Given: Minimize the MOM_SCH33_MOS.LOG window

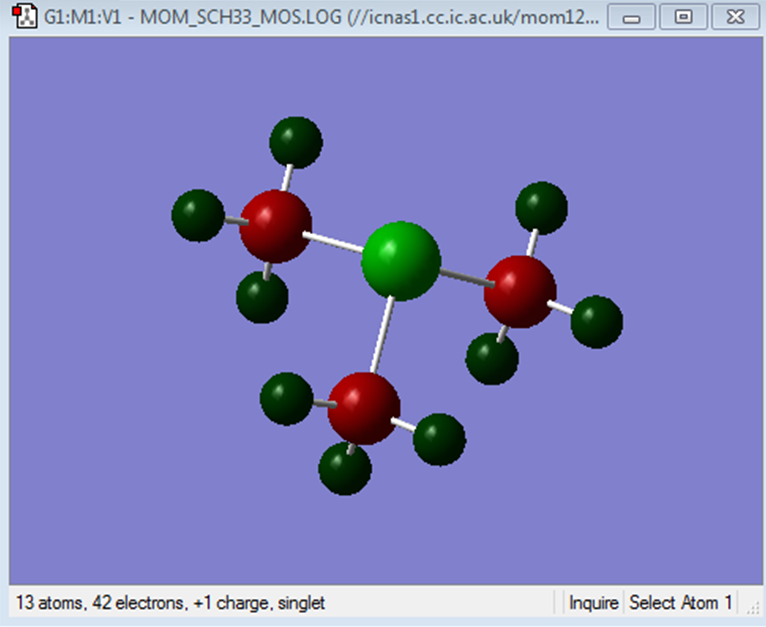Looking at the screenshot, I should (631, 17).
